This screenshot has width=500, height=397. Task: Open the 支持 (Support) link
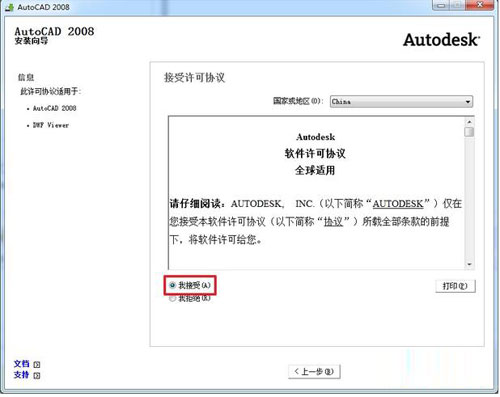[x=22, y=375]
